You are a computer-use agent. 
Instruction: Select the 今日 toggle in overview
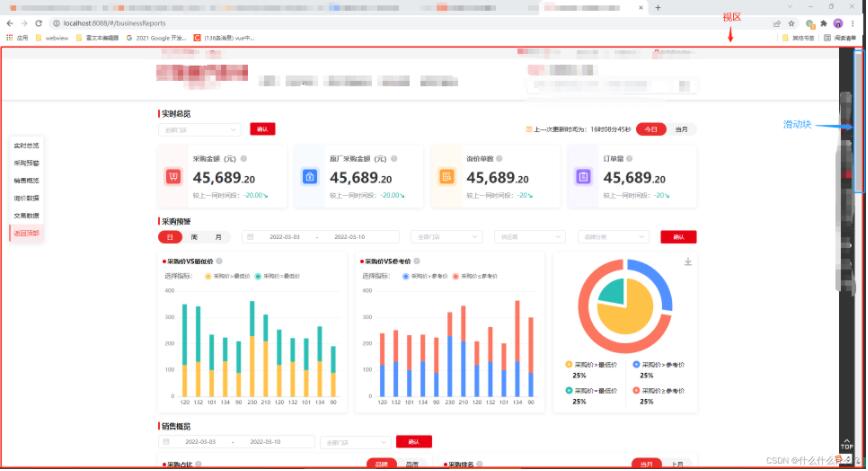[x=650, y=129]
